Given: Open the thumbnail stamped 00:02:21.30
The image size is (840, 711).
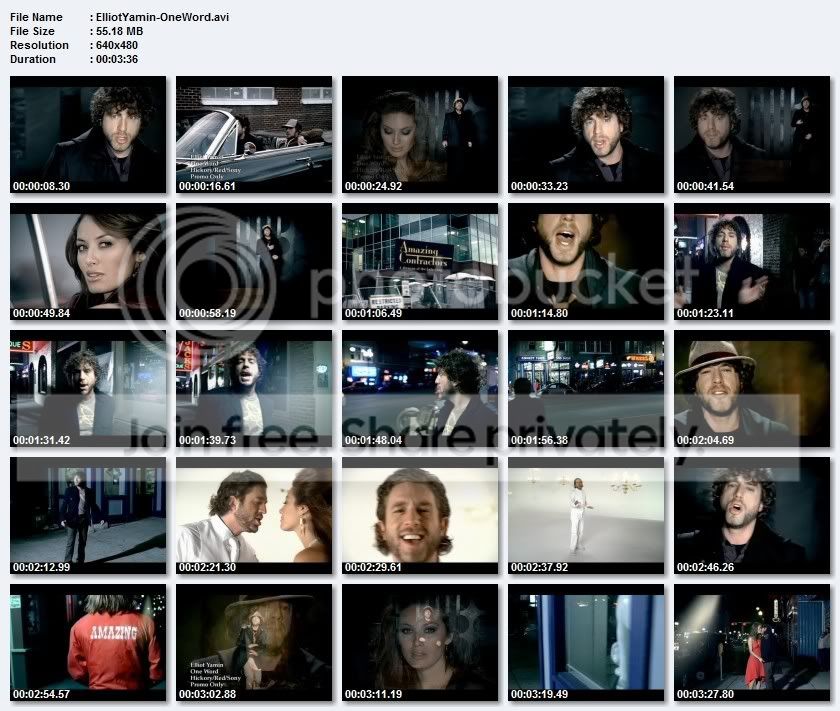Looking at the screenshot, I should coord(254,515).
